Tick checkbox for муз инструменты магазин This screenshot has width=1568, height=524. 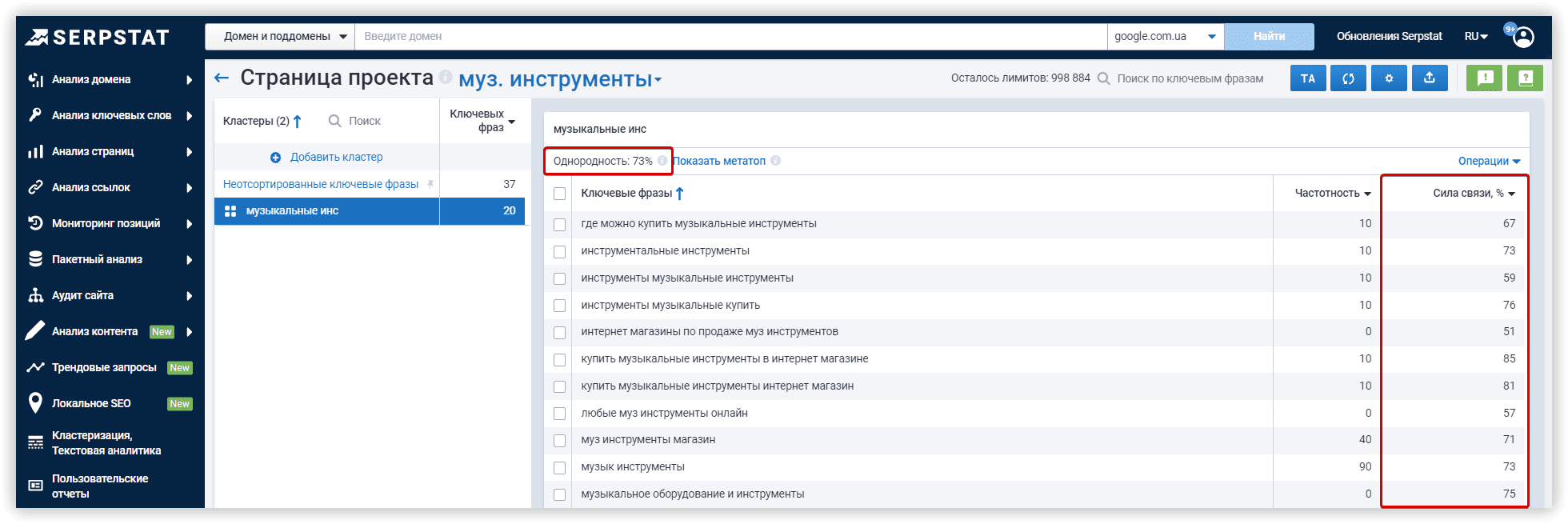pyautogui.click(x=560, y=441)
